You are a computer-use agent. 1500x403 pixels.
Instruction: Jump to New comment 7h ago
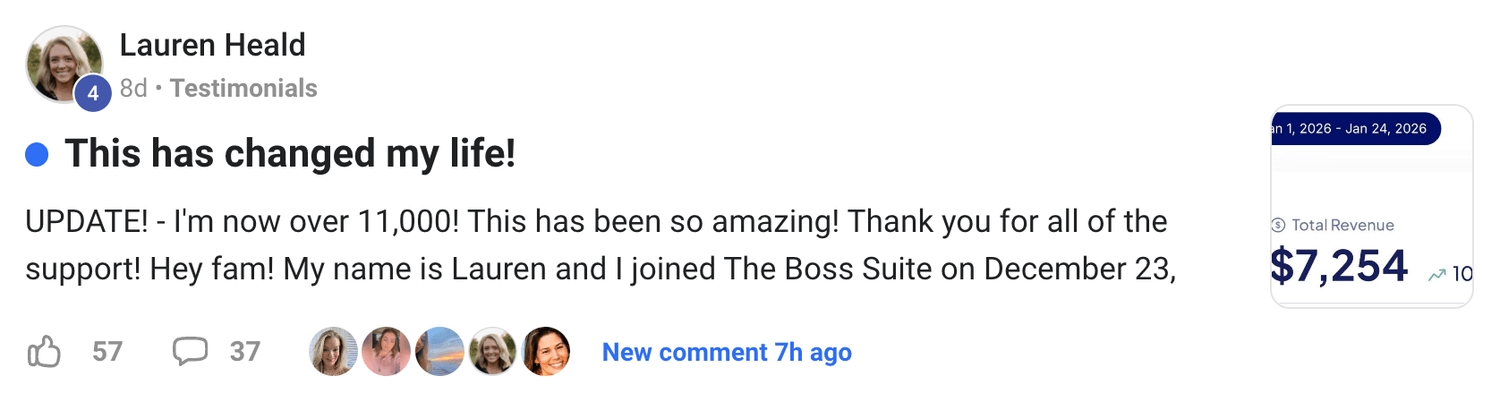[x=726, y=352]
